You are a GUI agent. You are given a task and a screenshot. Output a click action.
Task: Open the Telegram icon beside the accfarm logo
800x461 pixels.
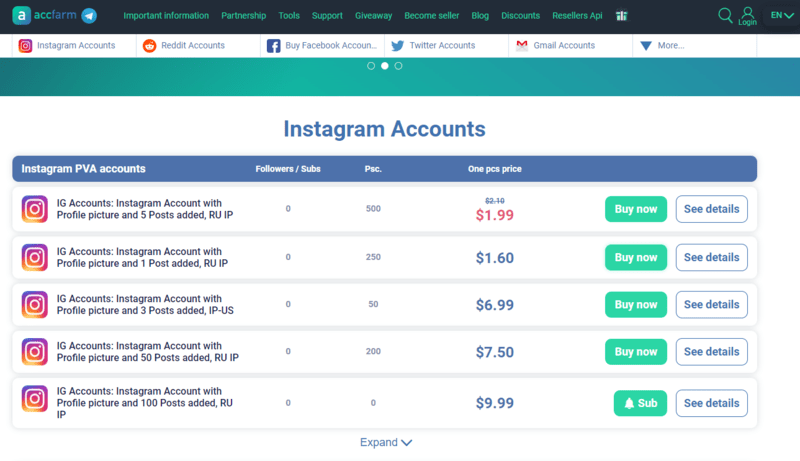(89, 16)
